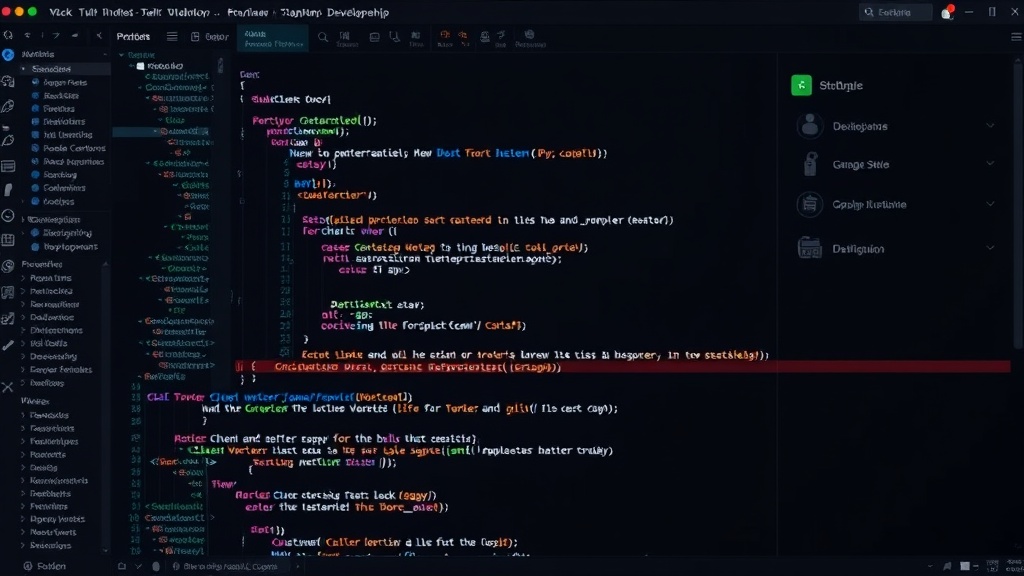Click the white square icon at the status bar's right

pyautogui.click(x=965, y=566)
